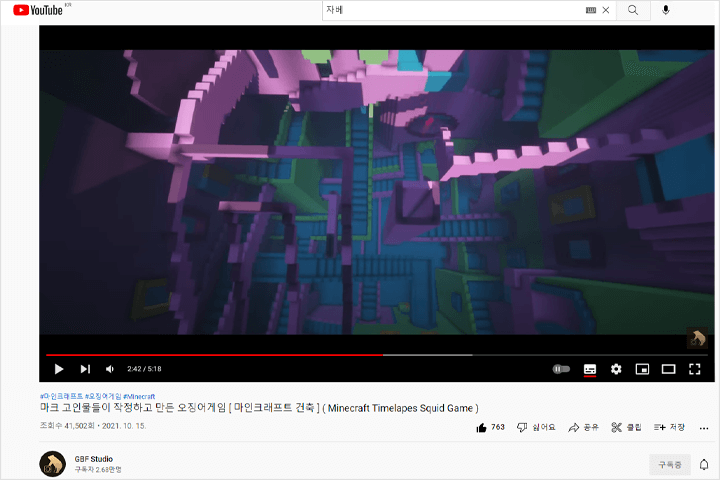Open the on-screen keyboard icon
The height and width of the screenshot is (480, 720).
click(591, 10)
